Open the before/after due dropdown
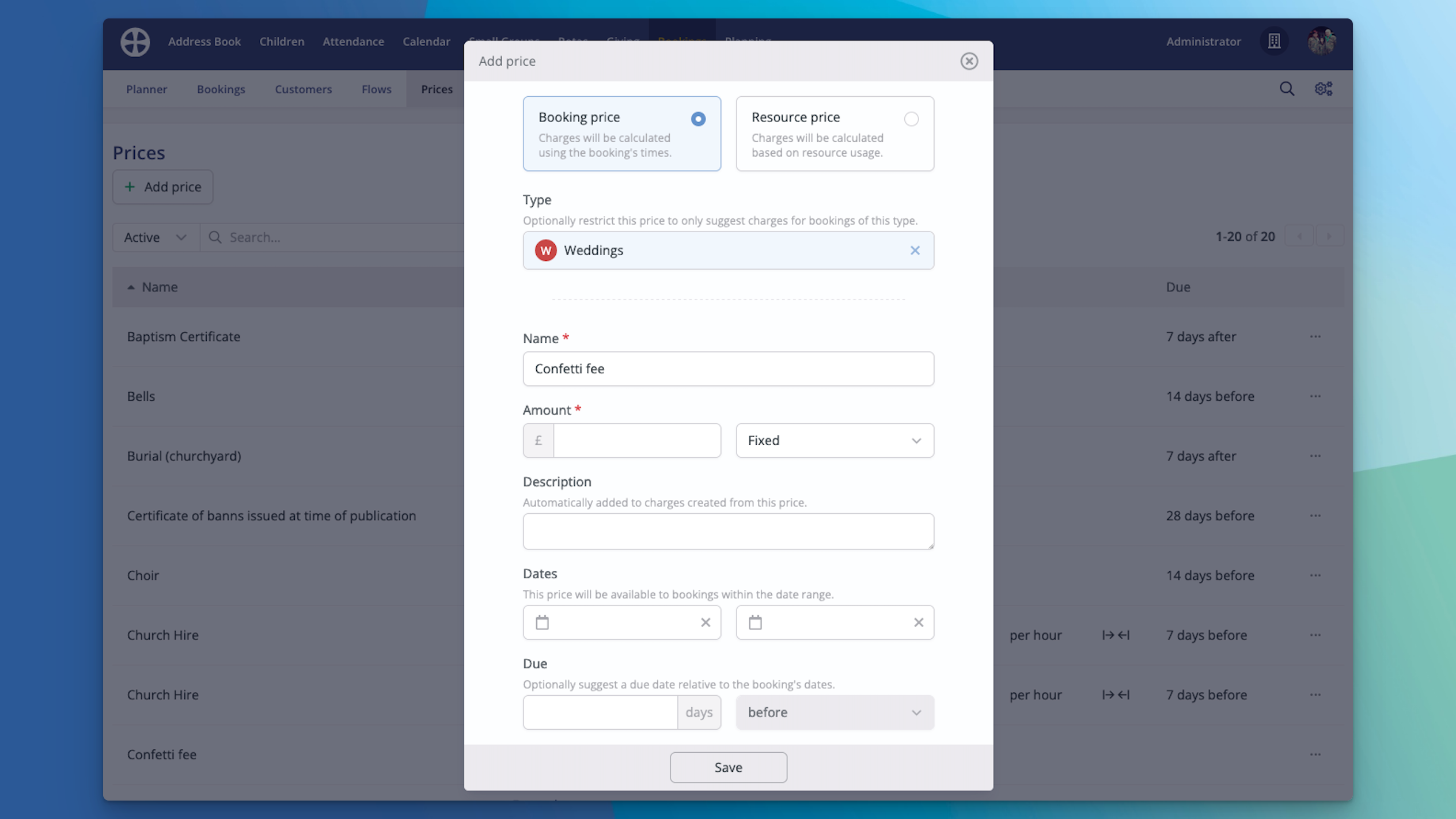 click(x=834, y=712)
